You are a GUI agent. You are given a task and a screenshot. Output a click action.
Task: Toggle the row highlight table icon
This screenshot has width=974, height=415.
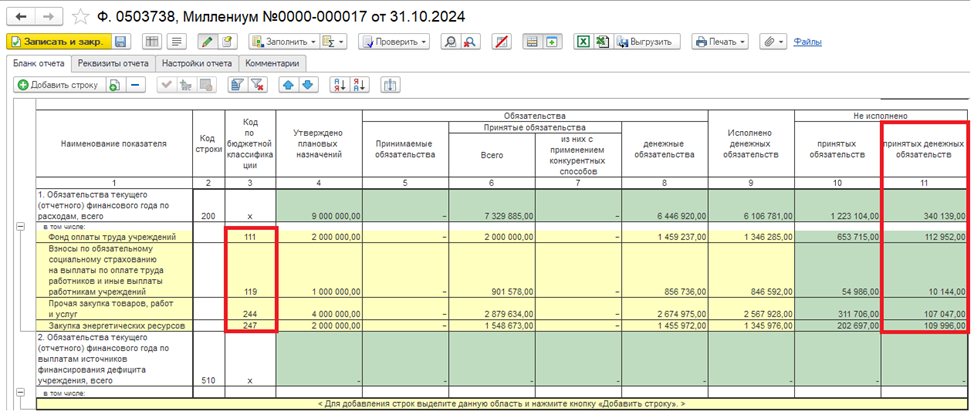point(532,42)
